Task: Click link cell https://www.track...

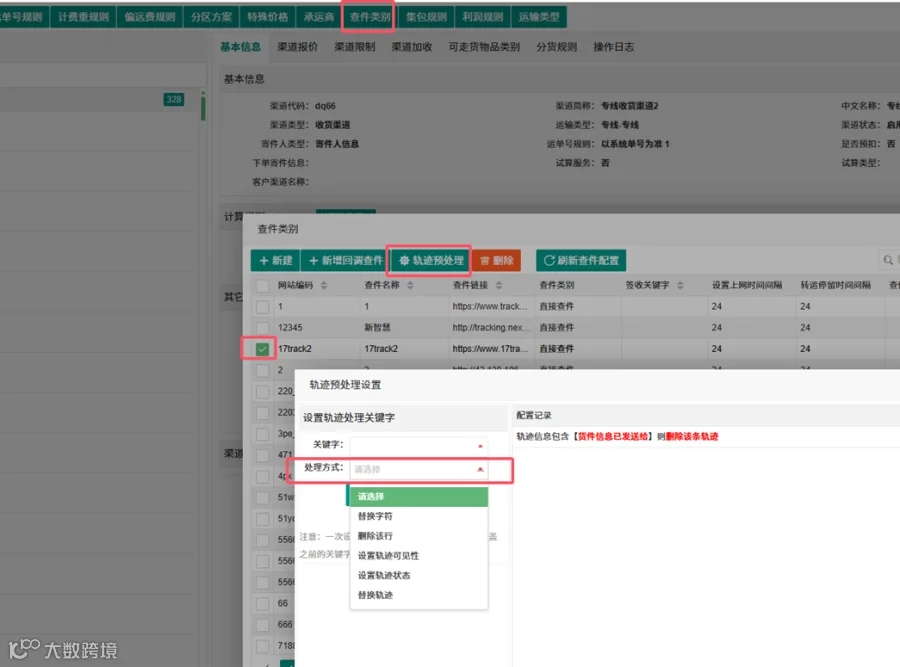Action: (490, 307)
